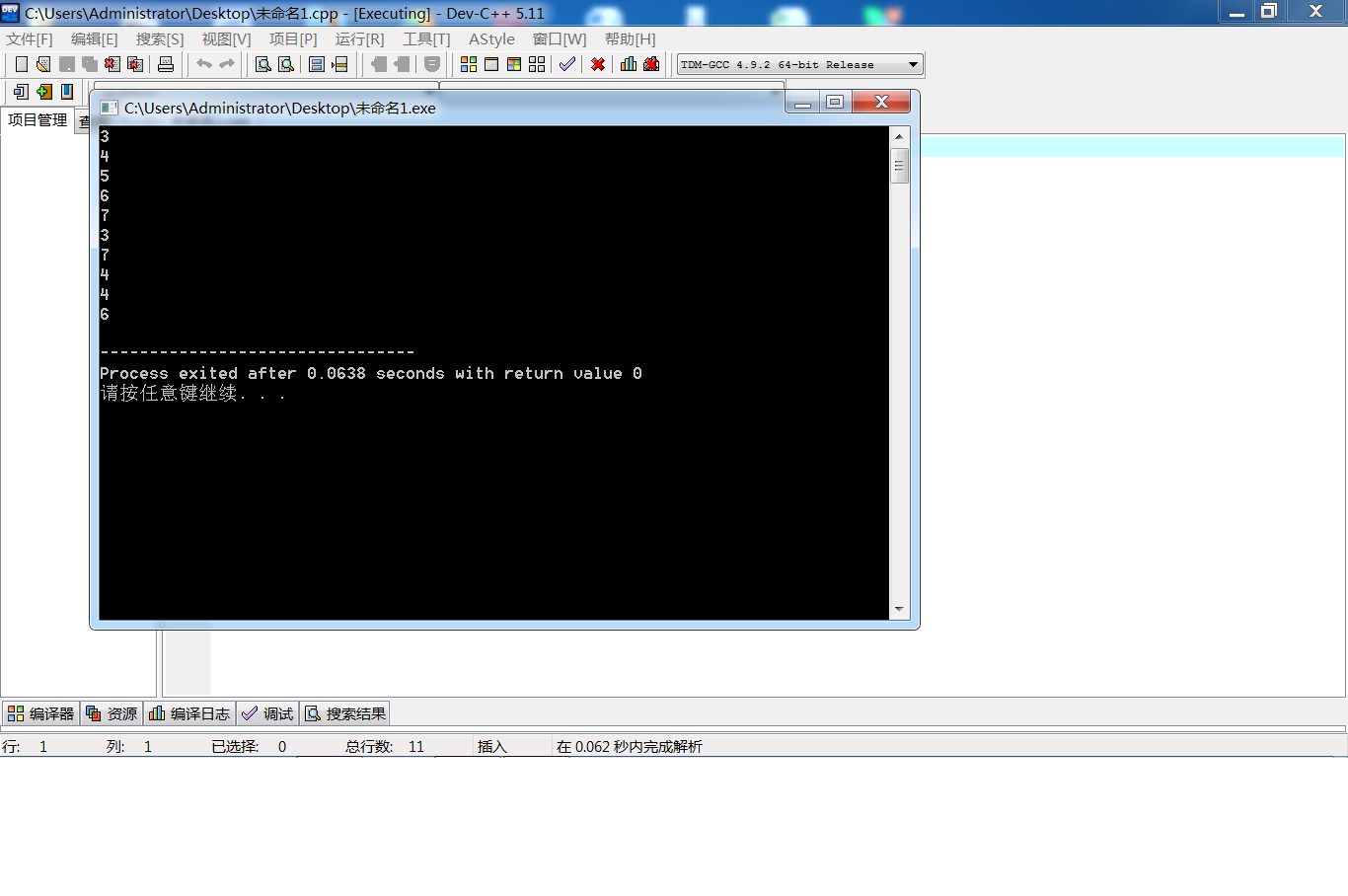
Task: Stop execution with the red X icon
Action: click(x=598, y=64)
